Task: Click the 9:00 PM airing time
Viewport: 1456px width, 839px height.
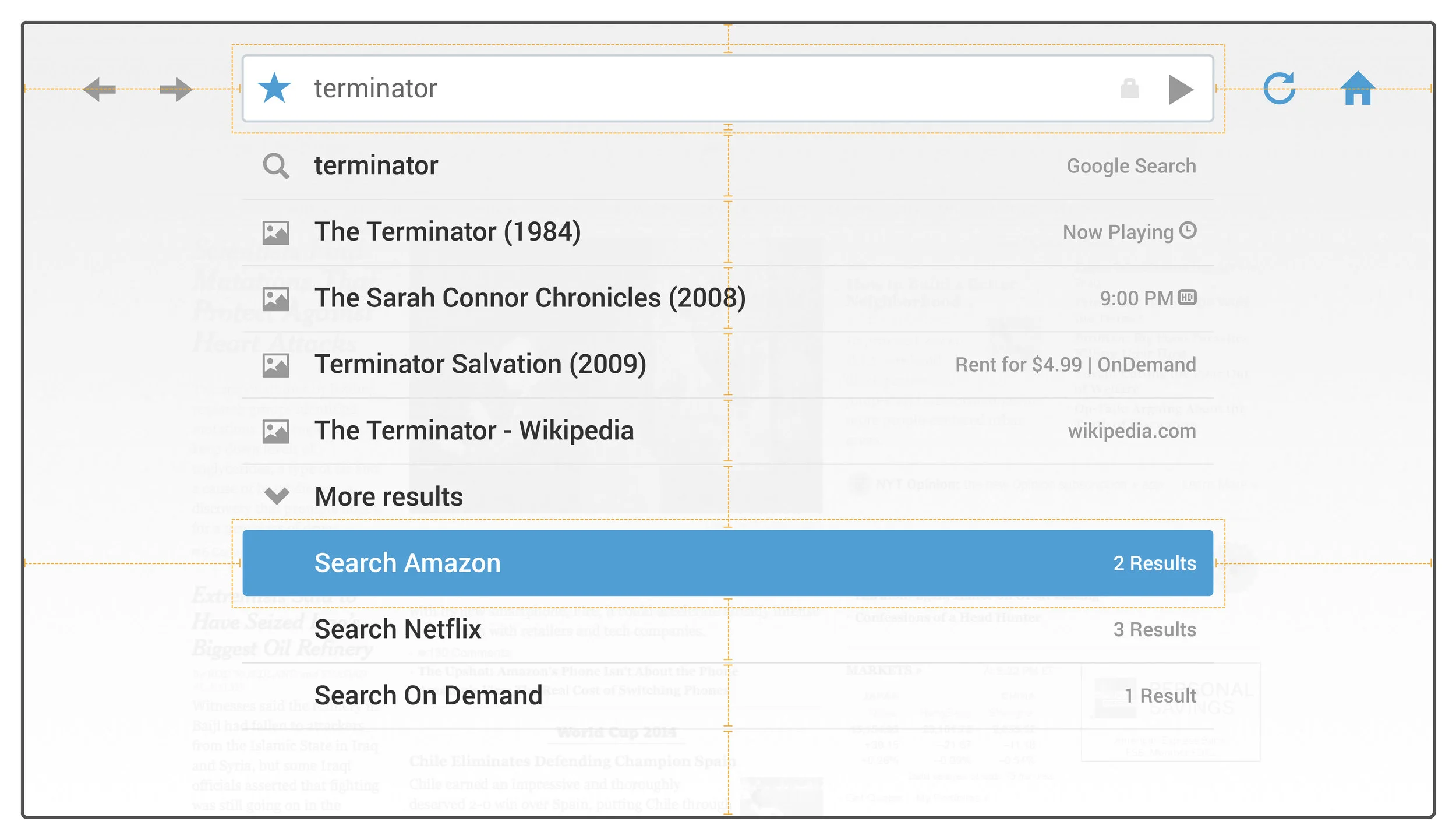Action: pyautogui.click(x=1136, y=298)
